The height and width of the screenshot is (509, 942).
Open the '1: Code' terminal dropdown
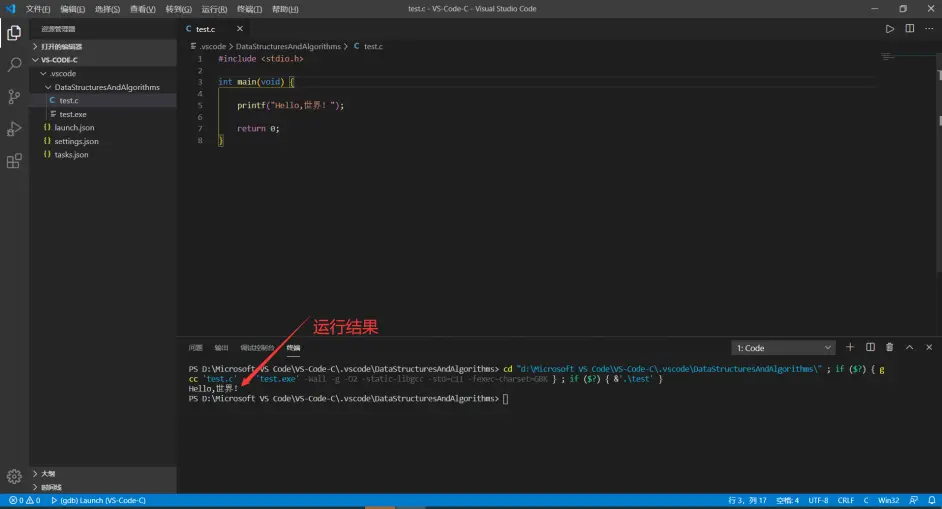click(x=784, y=348)
